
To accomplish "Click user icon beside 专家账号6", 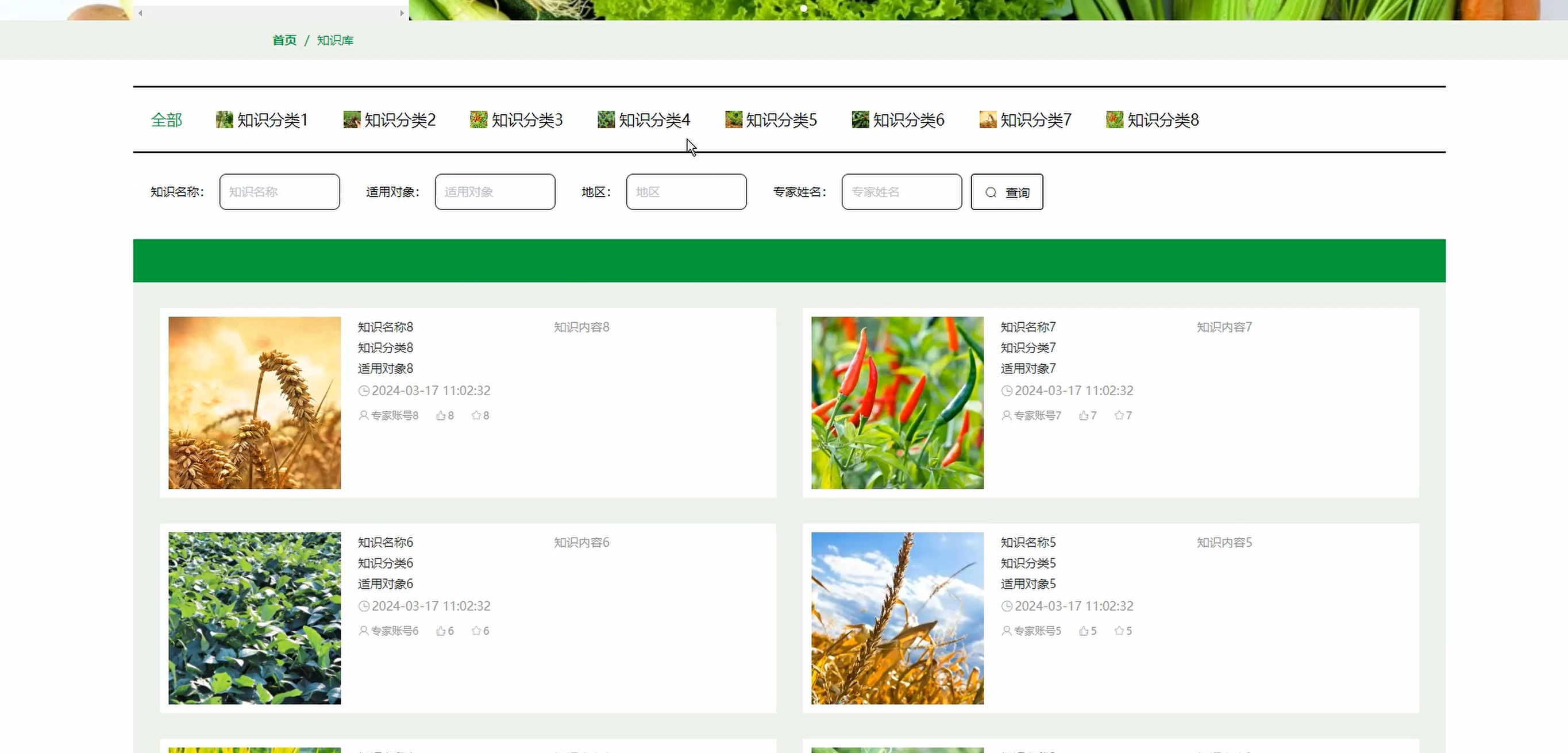I will pyautogui.click(x=363, y=631).
